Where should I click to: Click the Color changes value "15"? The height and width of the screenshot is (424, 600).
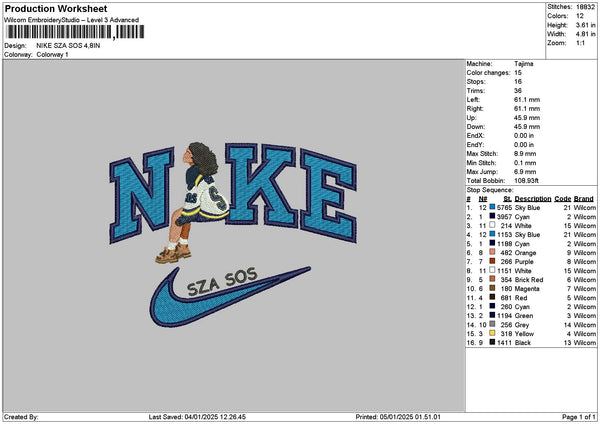518,73
